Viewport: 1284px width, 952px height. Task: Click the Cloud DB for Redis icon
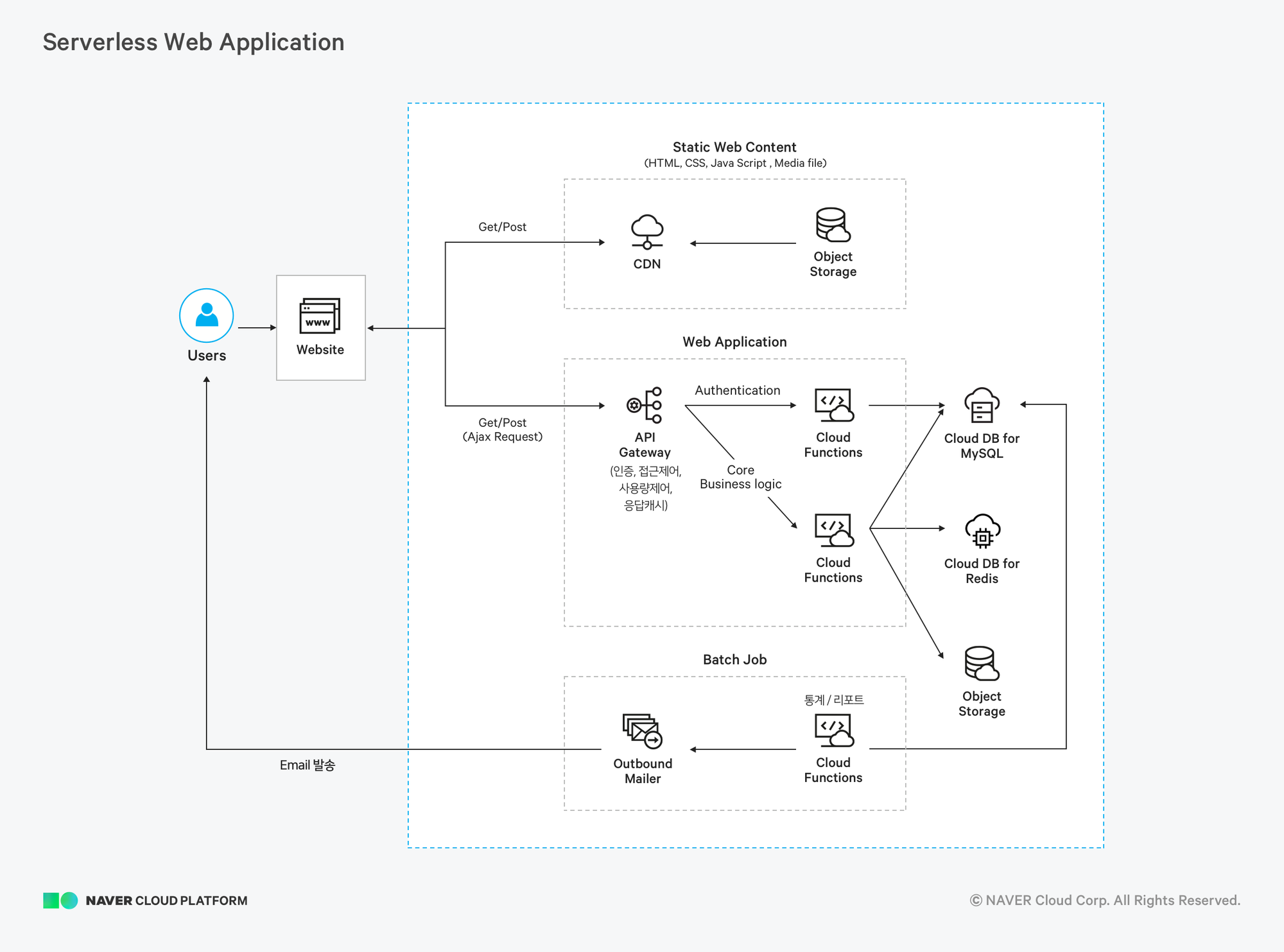[x=982, y=531]
